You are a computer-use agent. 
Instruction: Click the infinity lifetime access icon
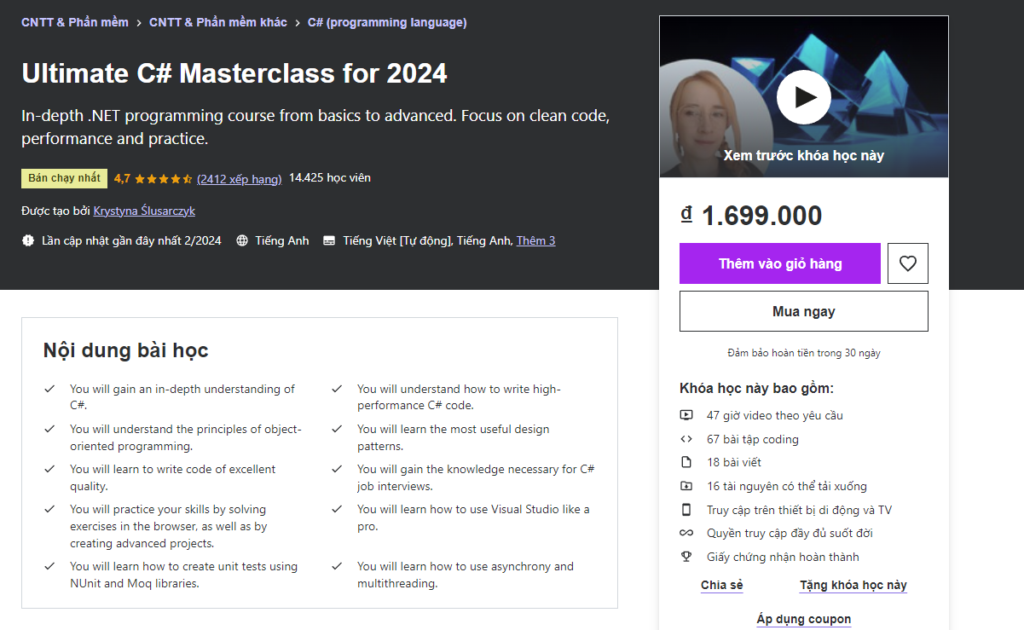pos(686,534)
